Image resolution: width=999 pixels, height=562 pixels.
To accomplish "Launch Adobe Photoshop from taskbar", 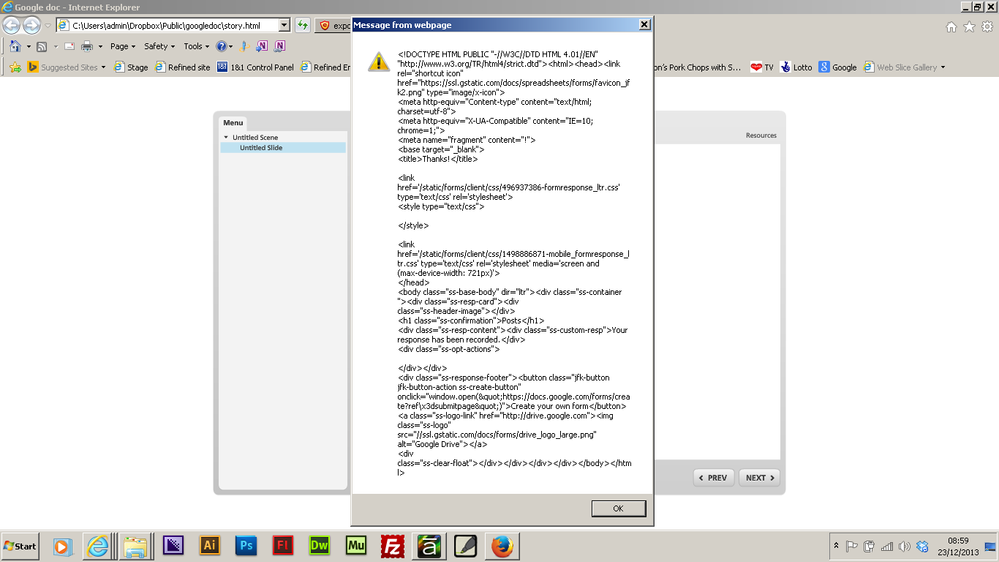I will coord(246,546).
